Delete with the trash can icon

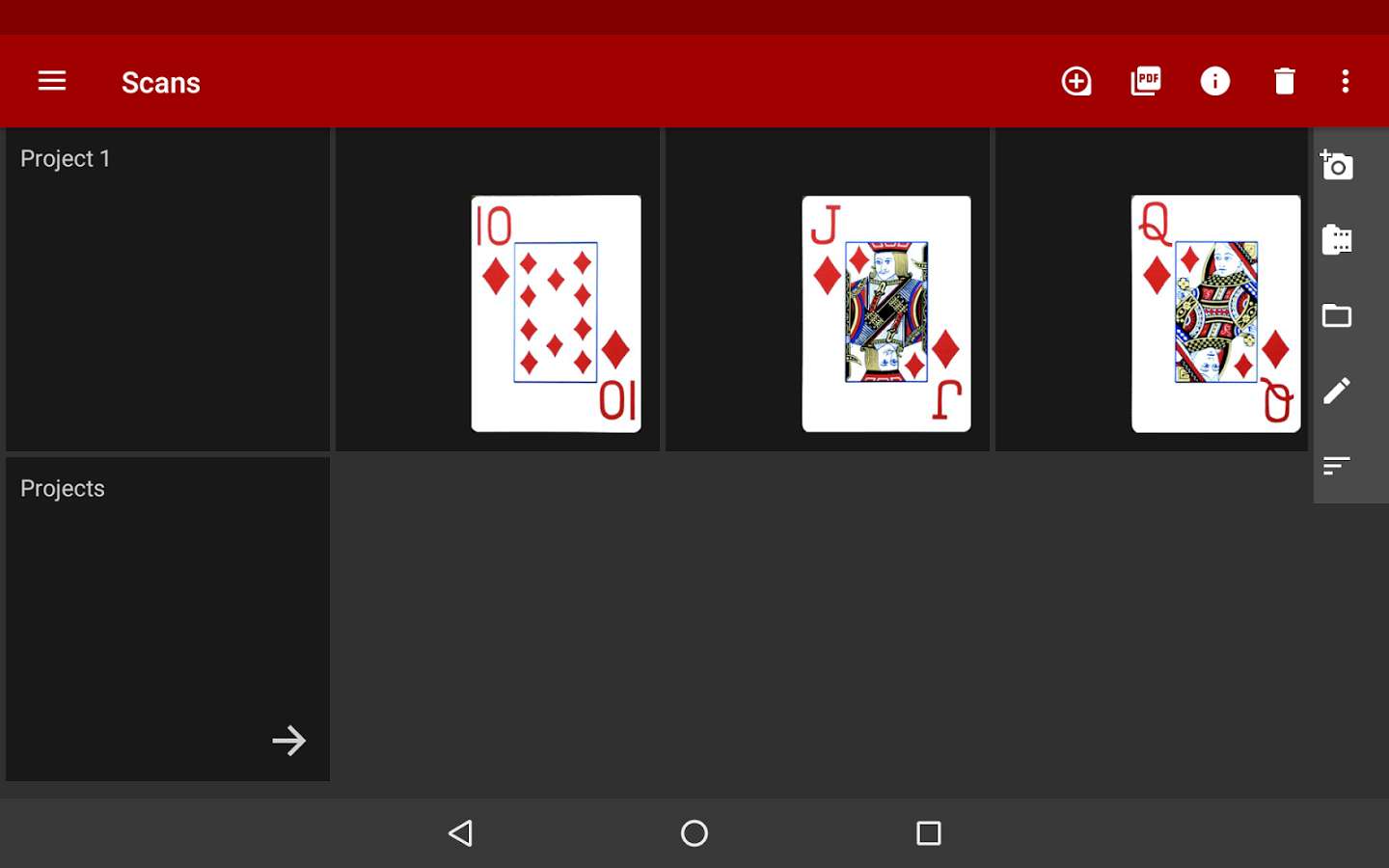click(1284, 81)
